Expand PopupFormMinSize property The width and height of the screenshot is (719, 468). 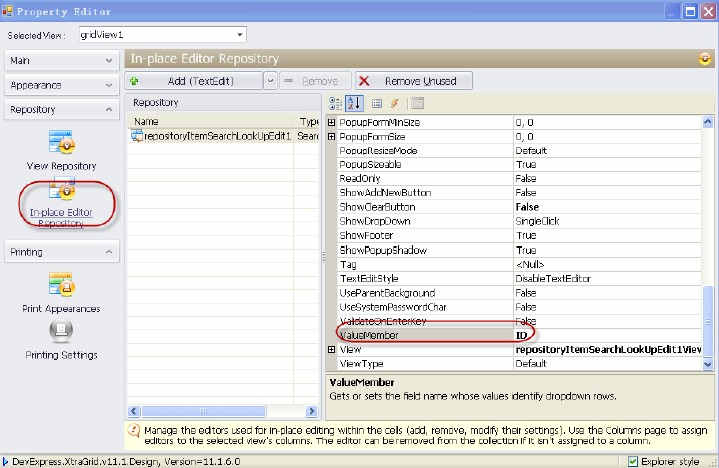coord(332,122)
